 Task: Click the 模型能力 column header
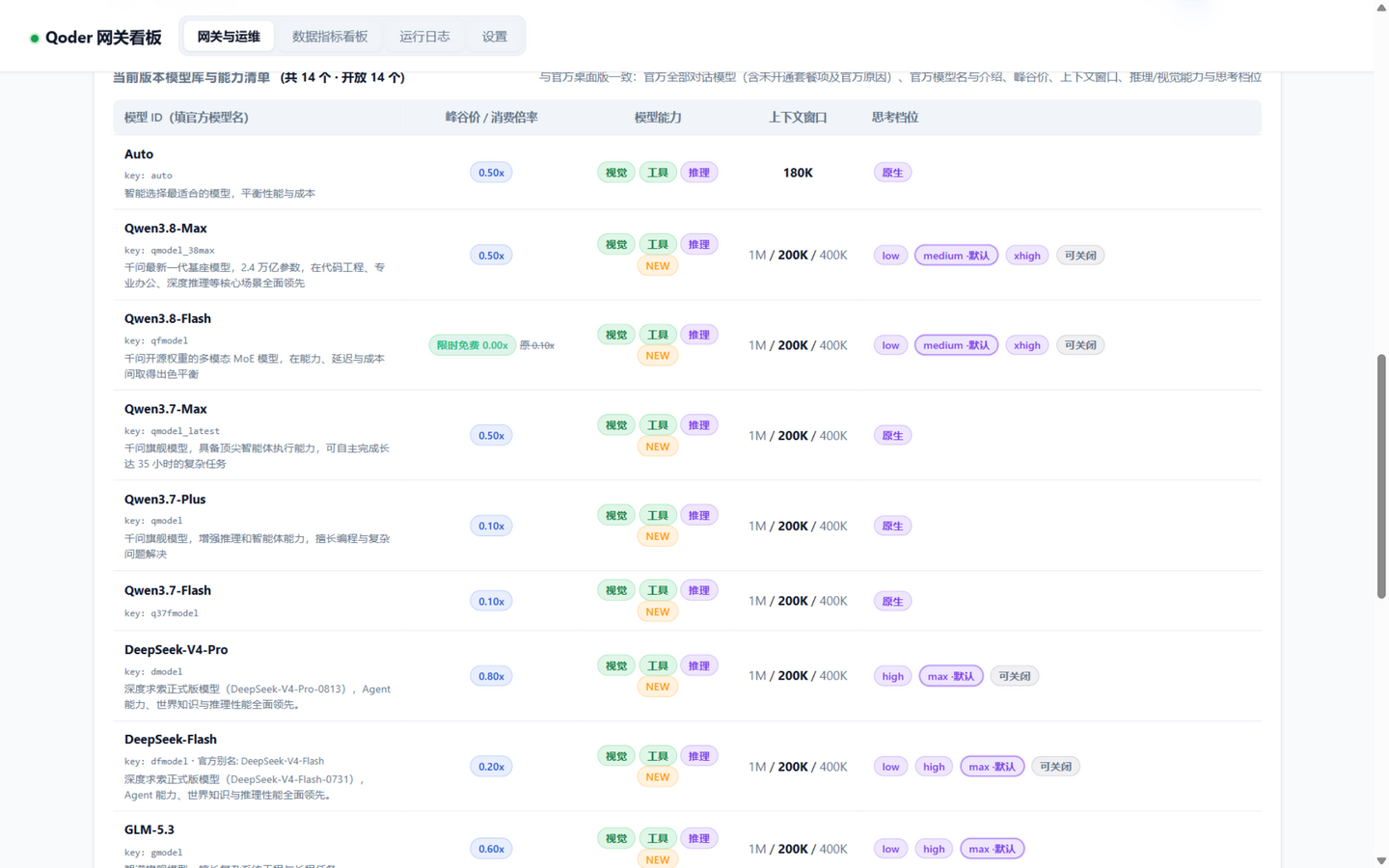coord(658,118)
